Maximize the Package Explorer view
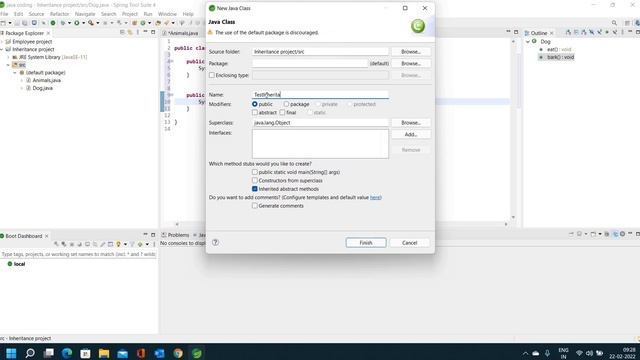The width and height of the screenshot is (640, 360). [x=153, y=32]
